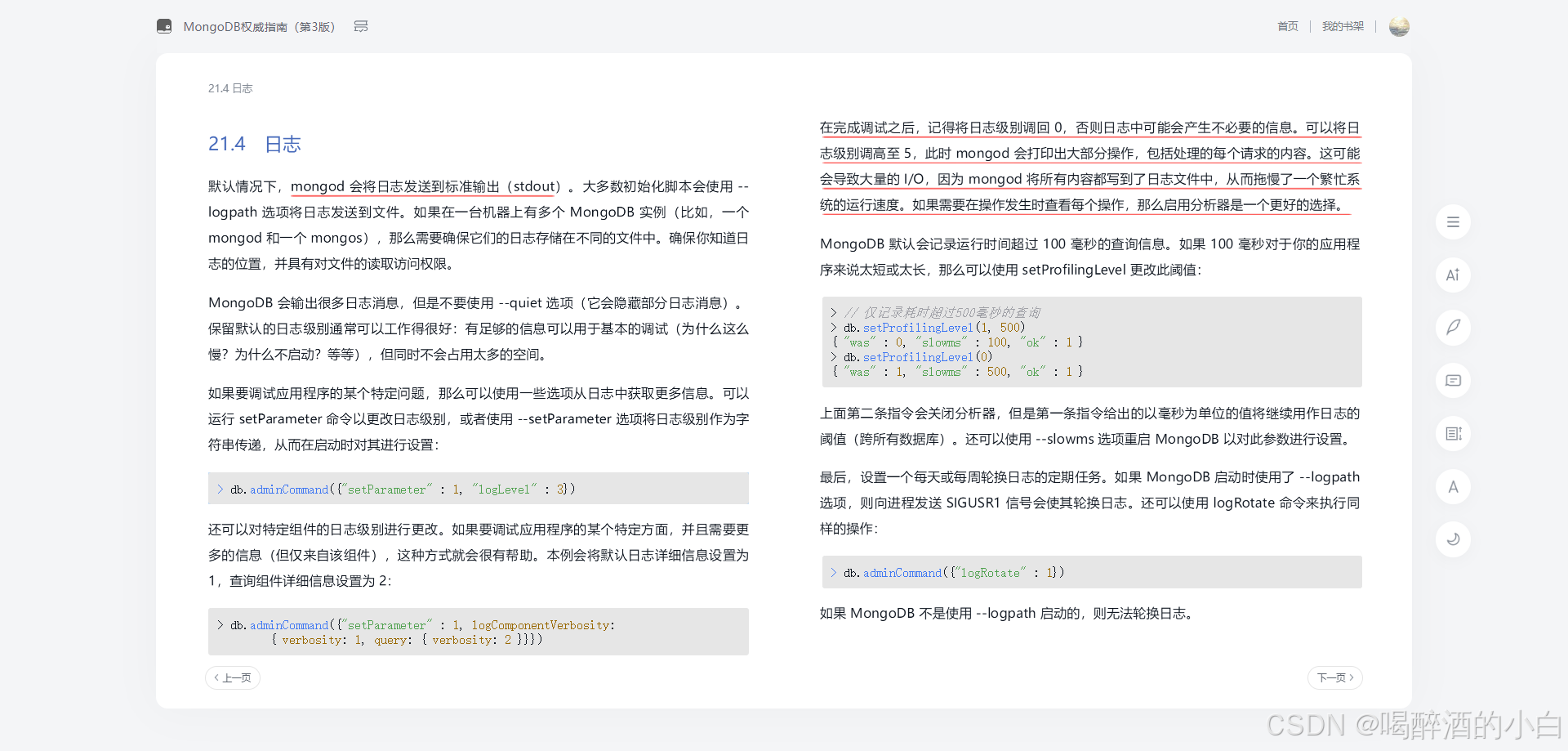This screenshot has width=1568, height=751.
Task: Open the notes list sidebar icon
Action: 1453,434
